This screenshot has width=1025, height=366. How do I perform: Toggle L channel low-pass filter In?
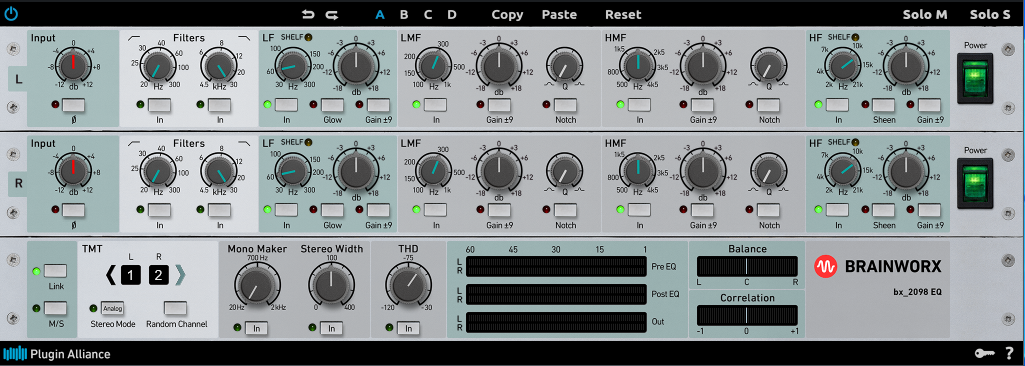[x=220, y=105]
